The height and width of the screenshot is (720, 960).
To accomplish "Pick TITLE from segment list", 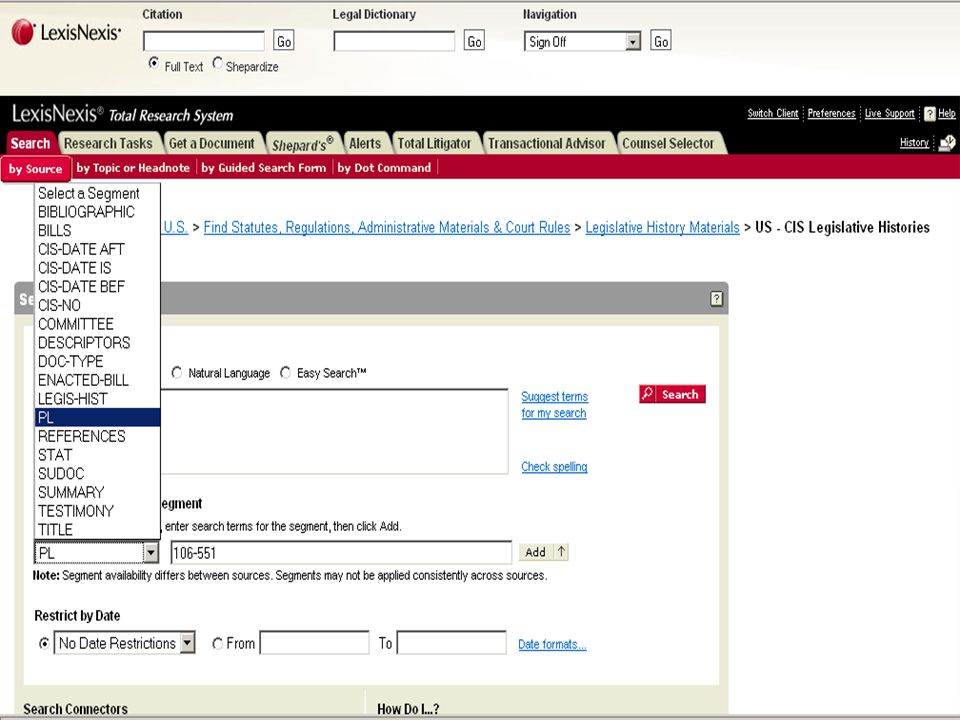I will coord(97,530).
